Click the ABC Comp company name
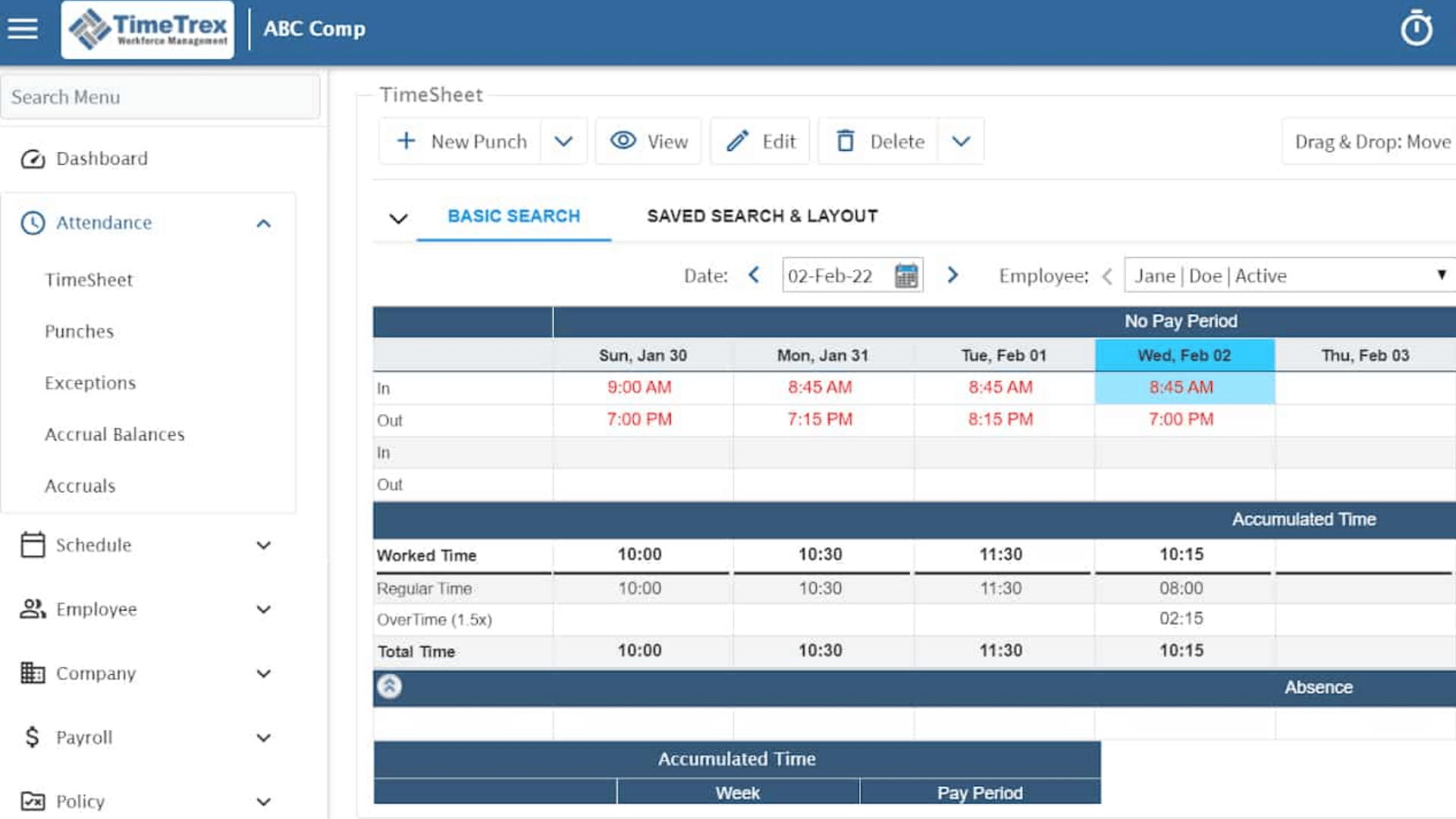The width and height of the screenshot is (1456, 819). tap(315, 29)
